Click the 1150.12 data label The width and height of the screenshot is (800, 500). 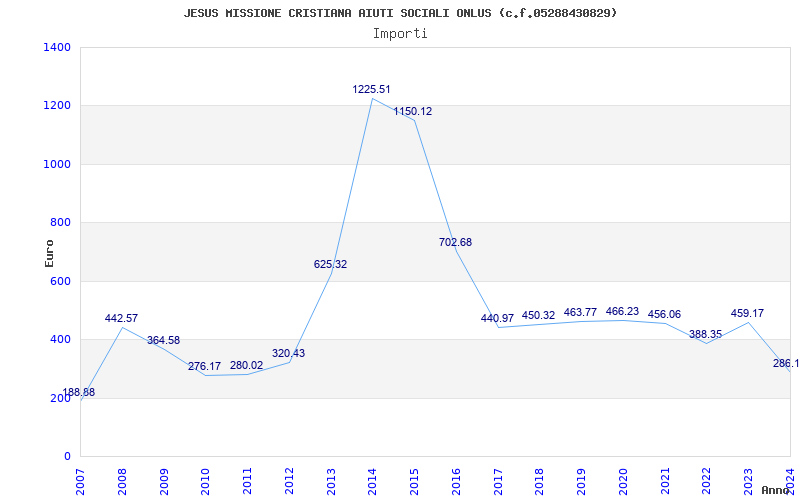413,111
